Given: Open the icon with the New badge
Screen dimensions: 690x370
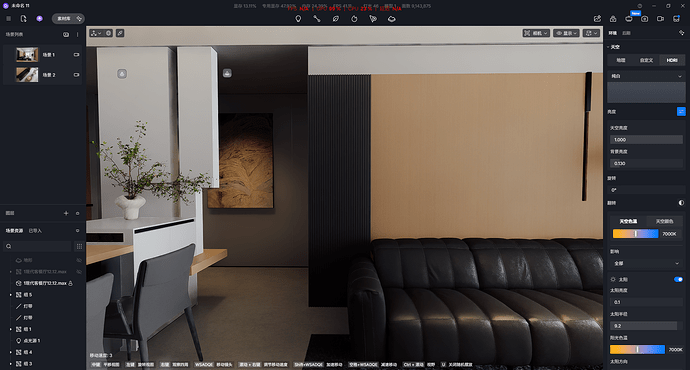Looking at the screenshot, I should 629,18.
